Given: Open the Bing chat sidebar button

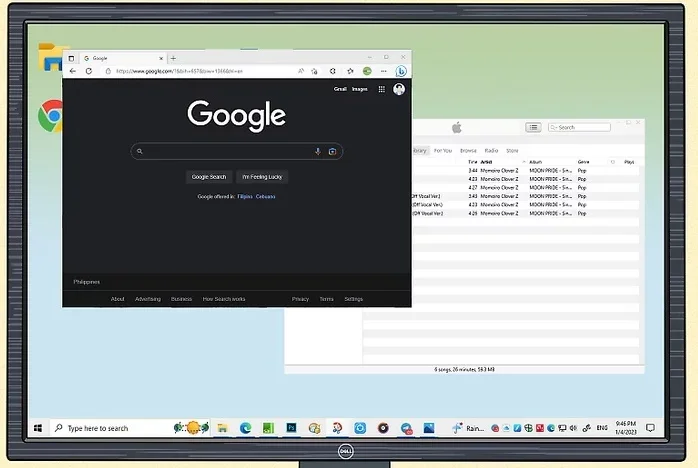Looking at the screenshot, I should (x=401, y=71).
